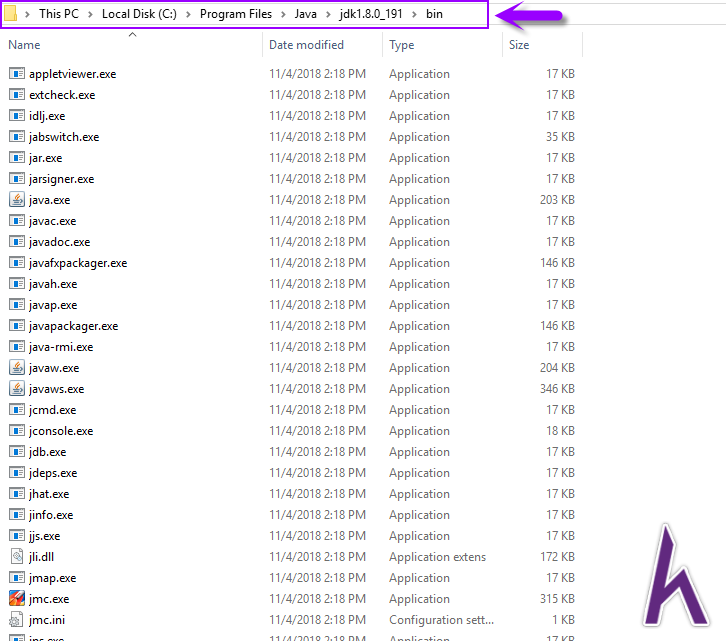Image resolution: width=726 pixels, height=641 pixels.
Task: Click the 172 KB size of jli.dll
Action: point(557,556)
